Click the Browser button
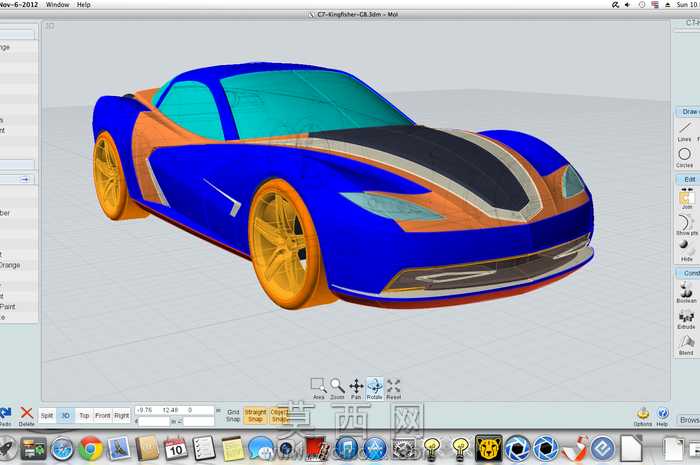700x465 pixels. coord(689,420)
